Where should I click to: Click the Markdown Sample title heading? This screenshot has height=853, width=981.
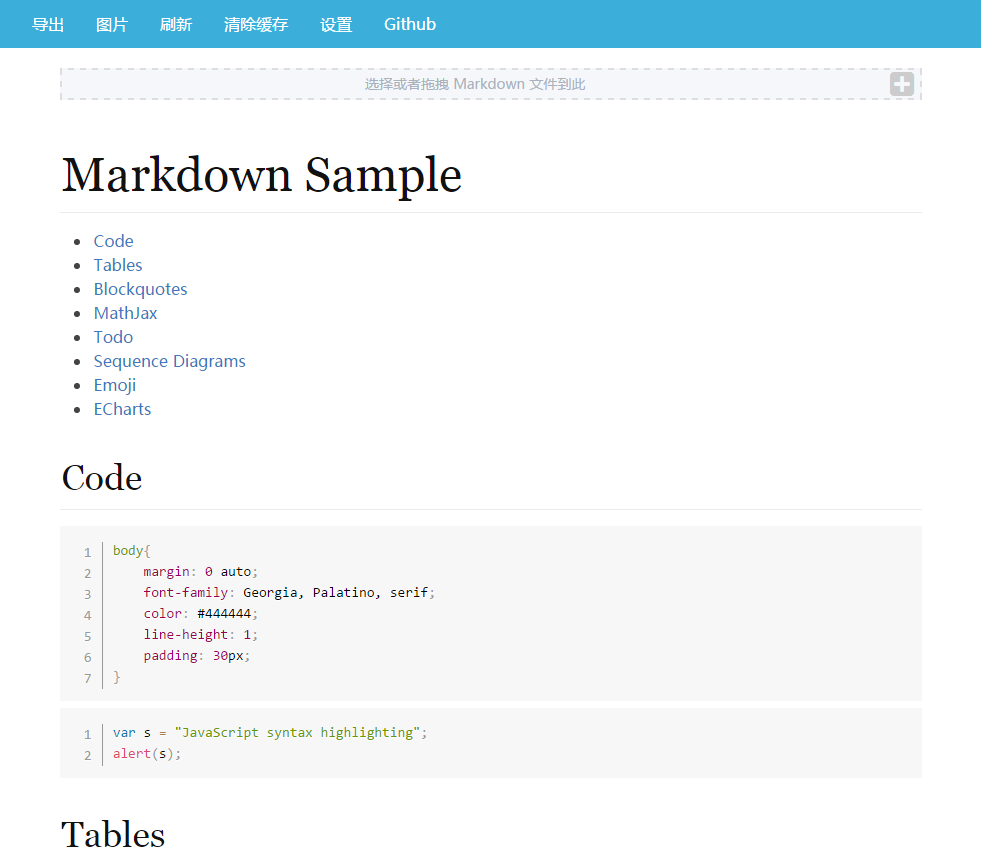coord(262,175)
